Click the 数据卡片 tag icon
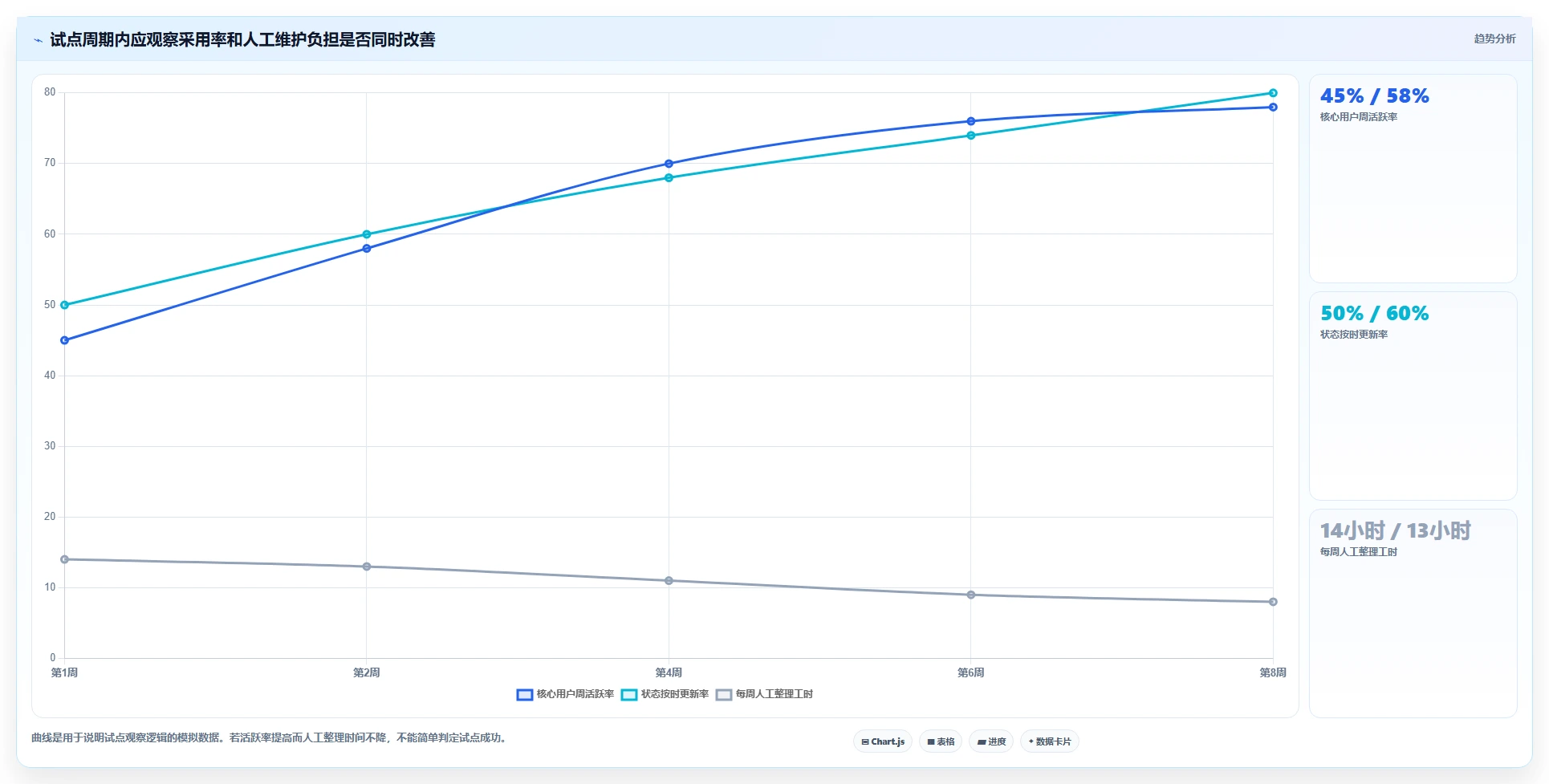The image size is (1549, 784). (x=1031, y=741)
